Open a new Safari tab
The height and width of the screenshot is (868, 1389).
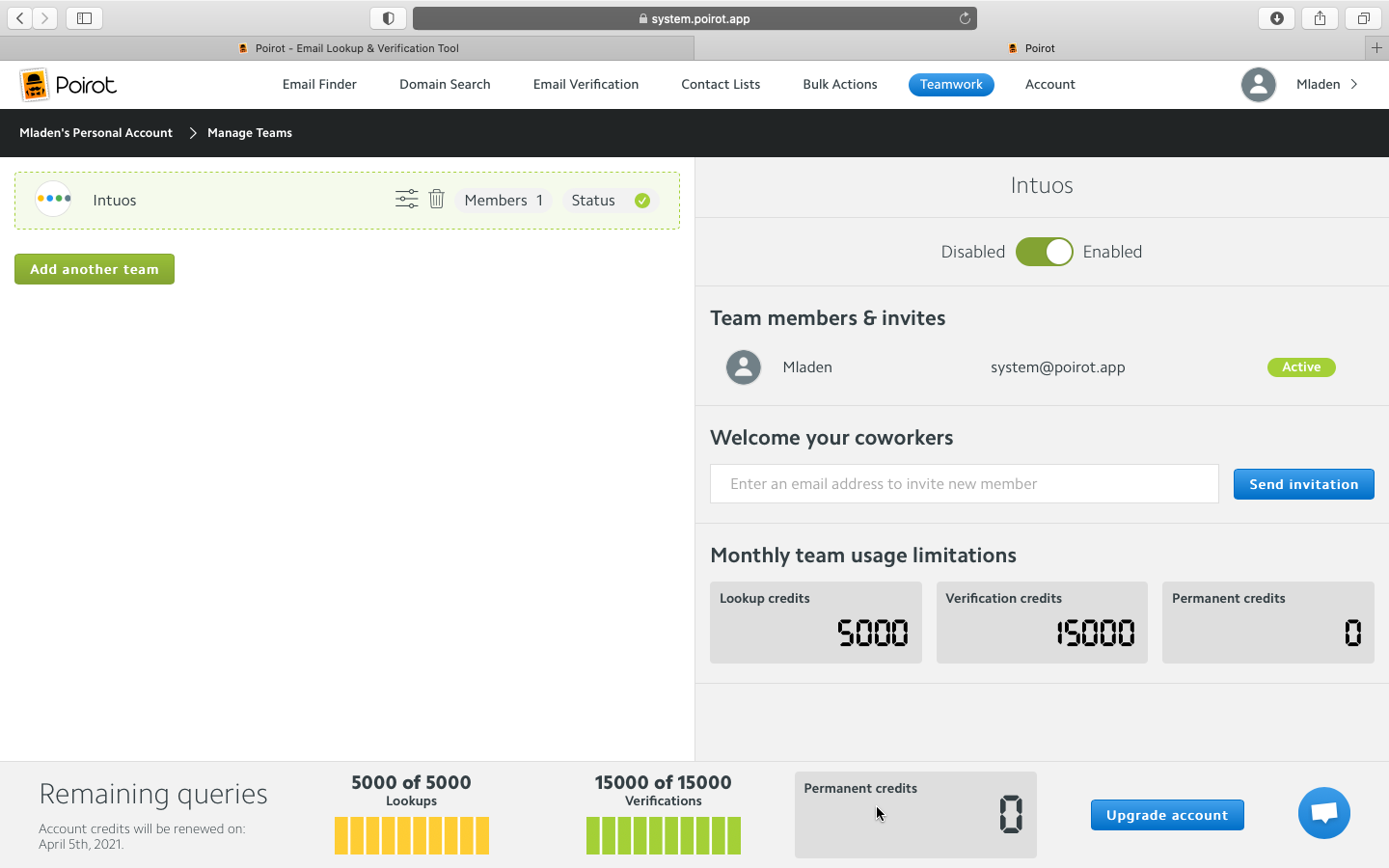coord(1376,47)
